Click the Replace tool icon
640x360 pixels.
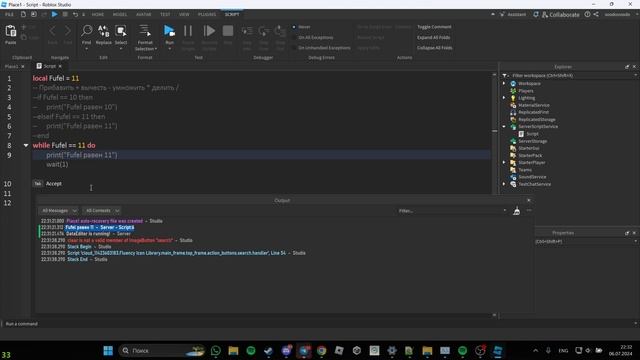pyautogui.click(x=103, y=31)
